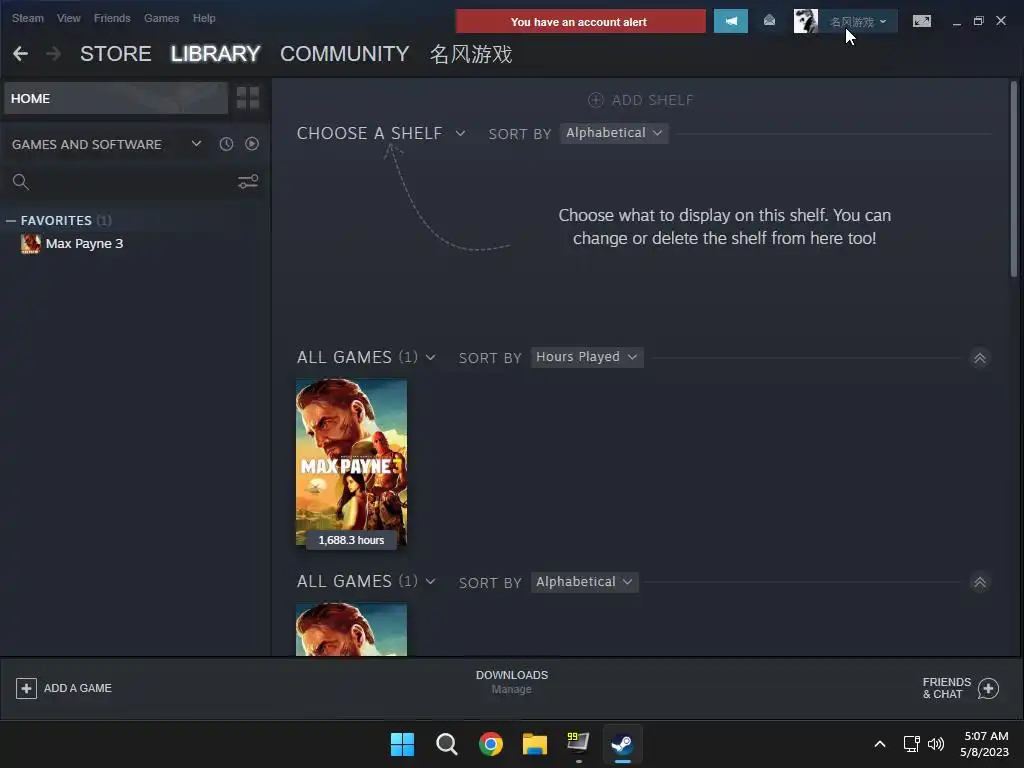
Task: Open the Hours Played sort dropdown
Action: pos(587,357)
